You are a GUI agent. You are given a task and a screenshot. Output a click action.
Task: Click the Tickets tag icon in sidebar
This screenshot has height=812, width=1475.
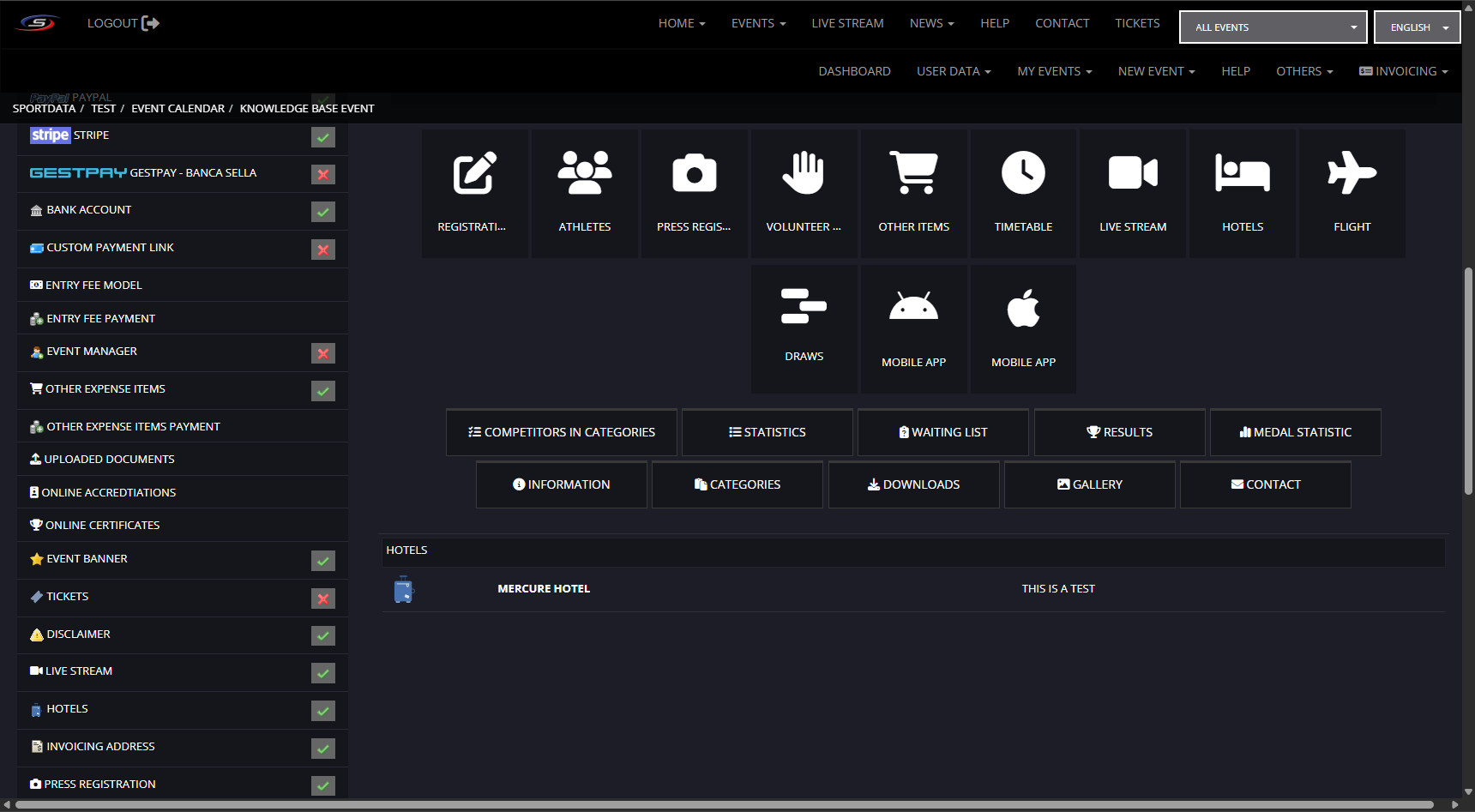pyautogui.click(x=36, y=597)
